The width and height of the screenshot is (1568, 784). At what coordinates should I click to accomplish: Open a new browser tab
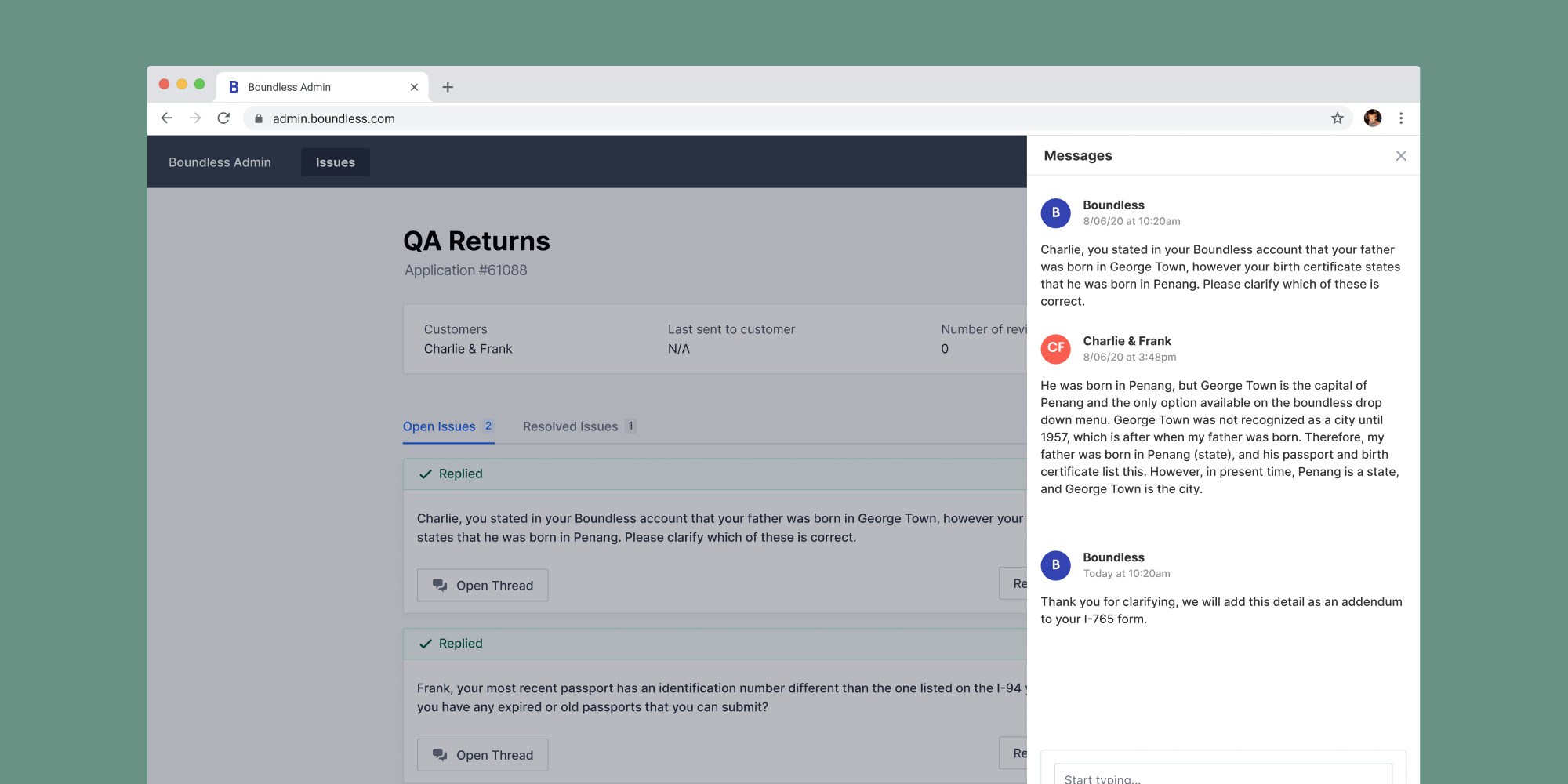pyautogui.click(x=448, y=87)
